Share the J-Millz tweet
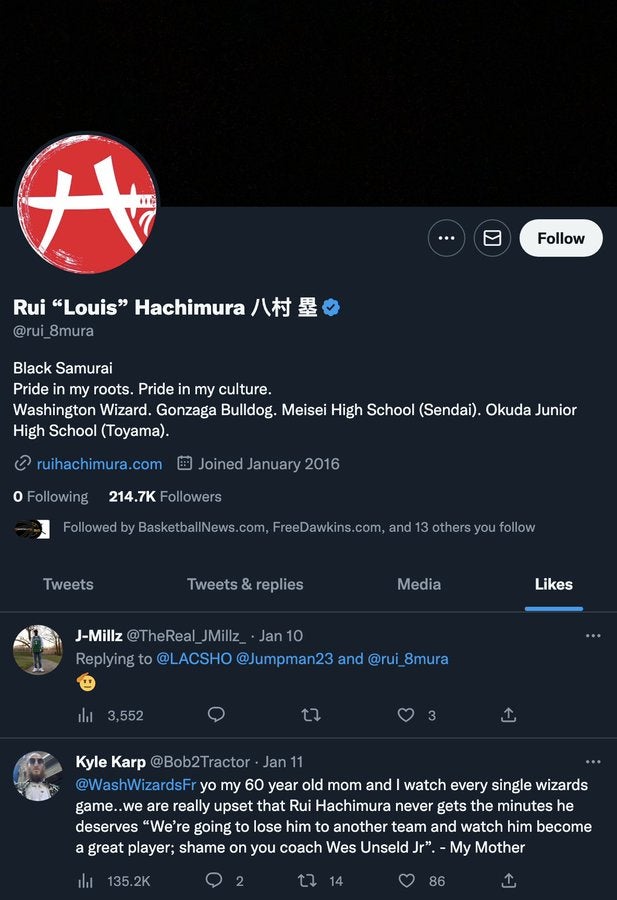The height and width of the screenshot is (900, 617). [x=509, y=715]
